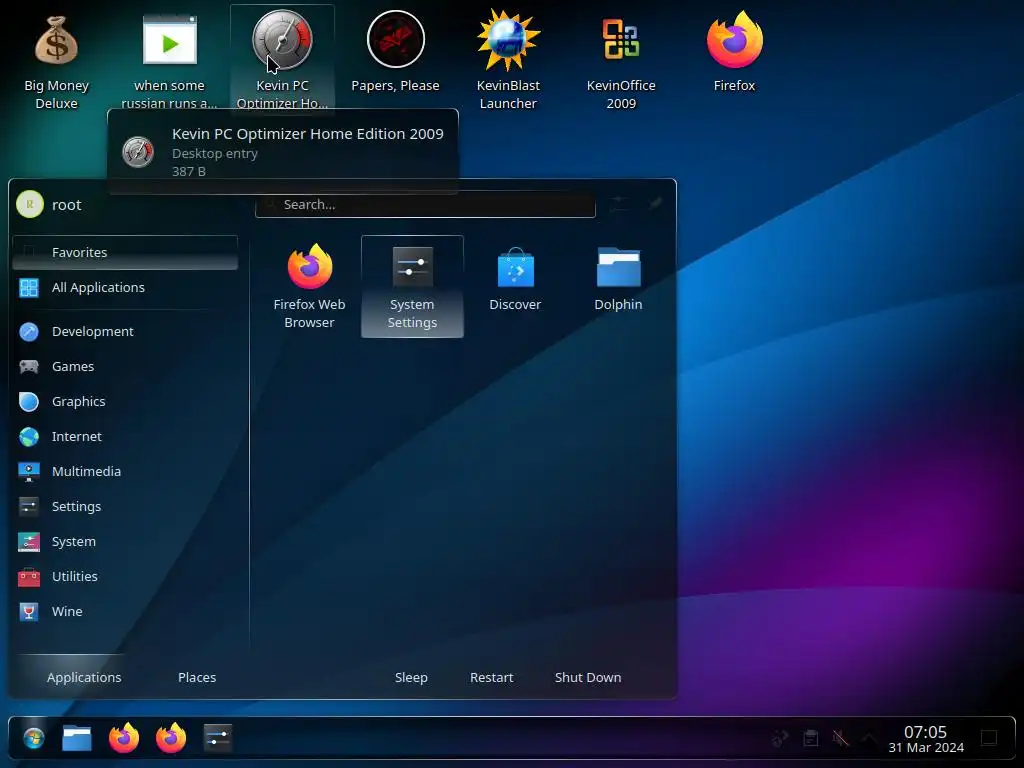
Task: Click the first Firefox taskbar icon
Action: (124, 739)
